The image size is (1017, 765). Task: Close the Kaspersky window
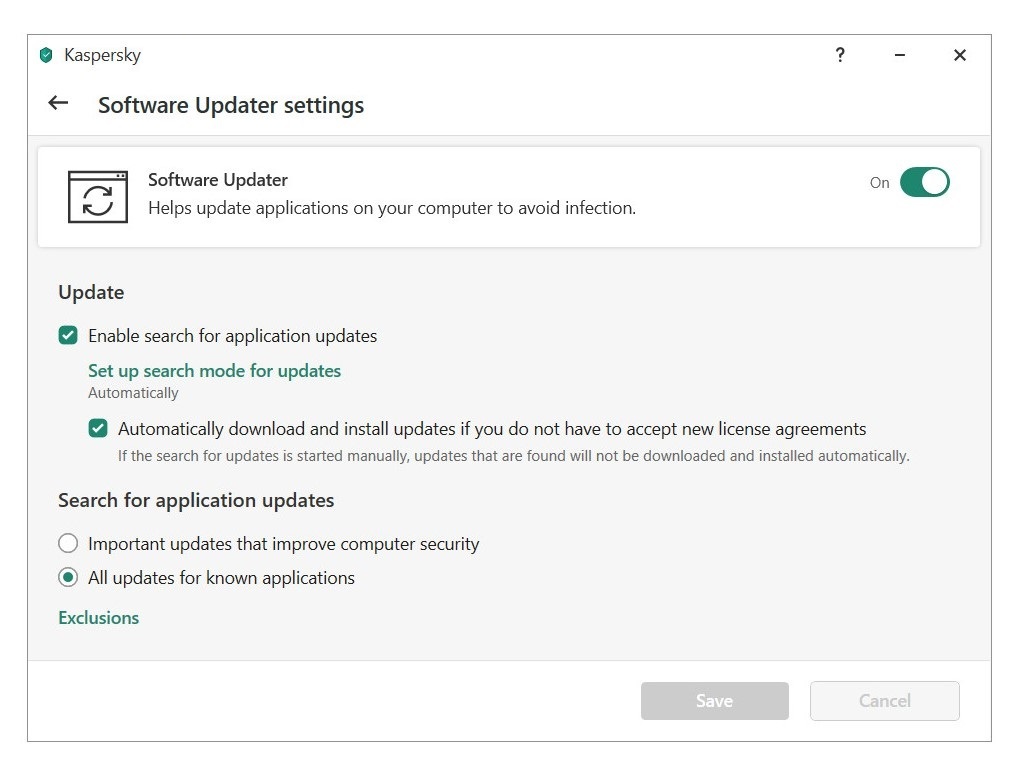click(960, 55)
